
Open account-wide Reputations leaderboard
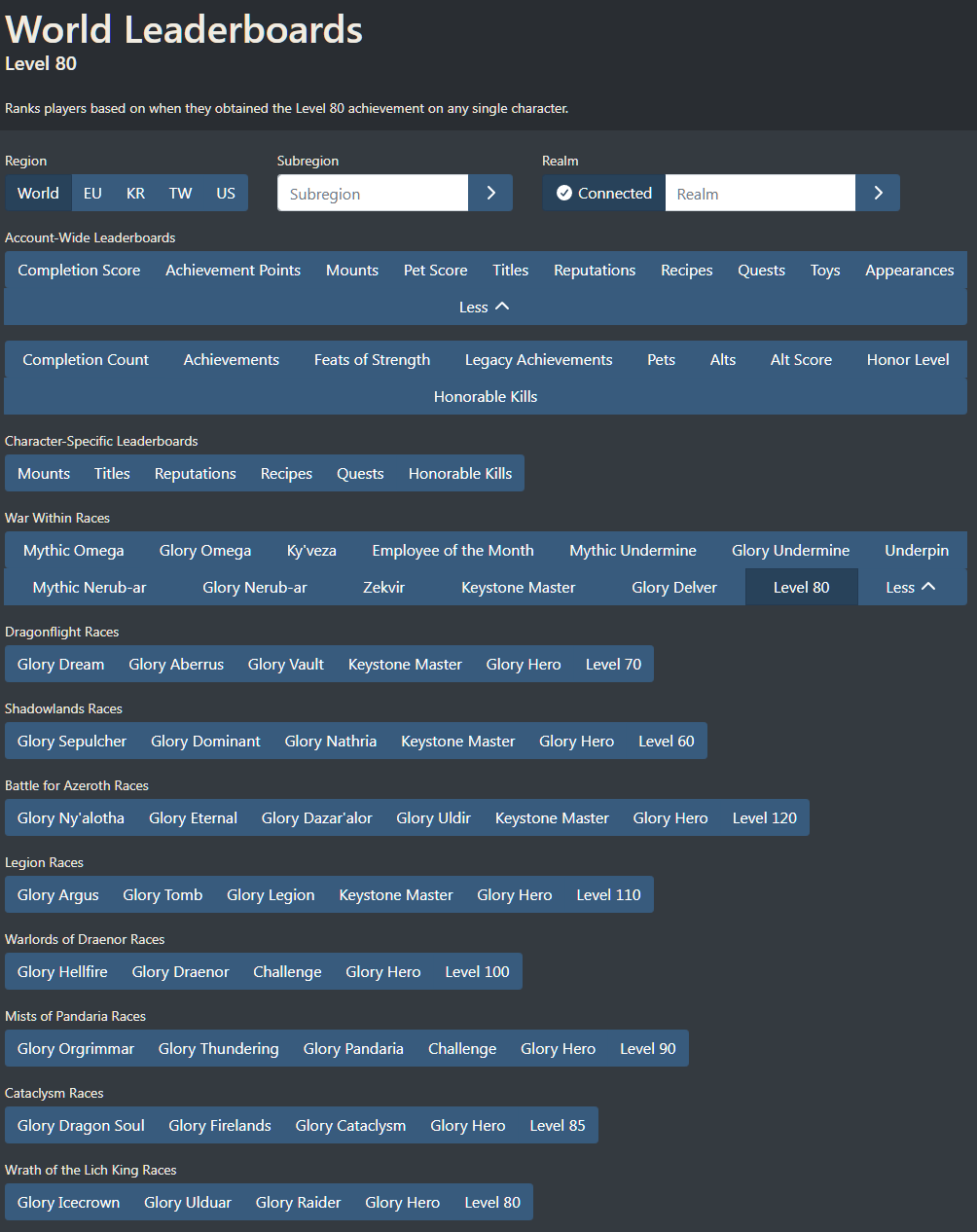(595, 270)
